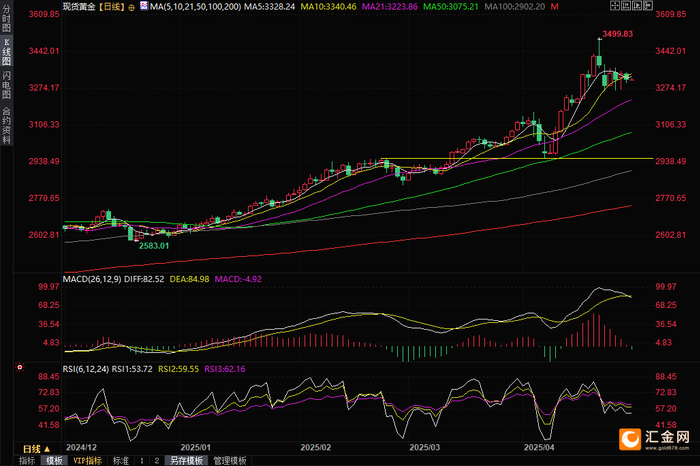Click the MA10:3340.46 value
The image size is (700, 466).
pyautogui.click(x=329, y=7)
